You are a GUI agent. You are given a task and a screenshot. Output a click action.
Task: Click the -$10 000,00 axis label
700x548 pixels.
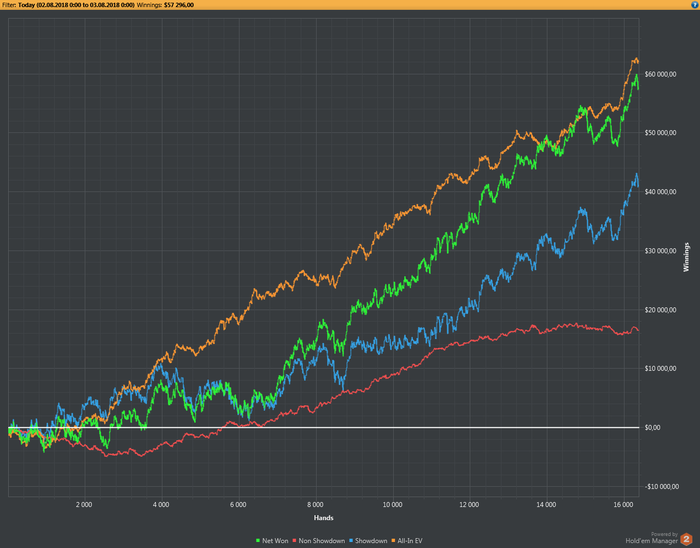click(662, 486)
